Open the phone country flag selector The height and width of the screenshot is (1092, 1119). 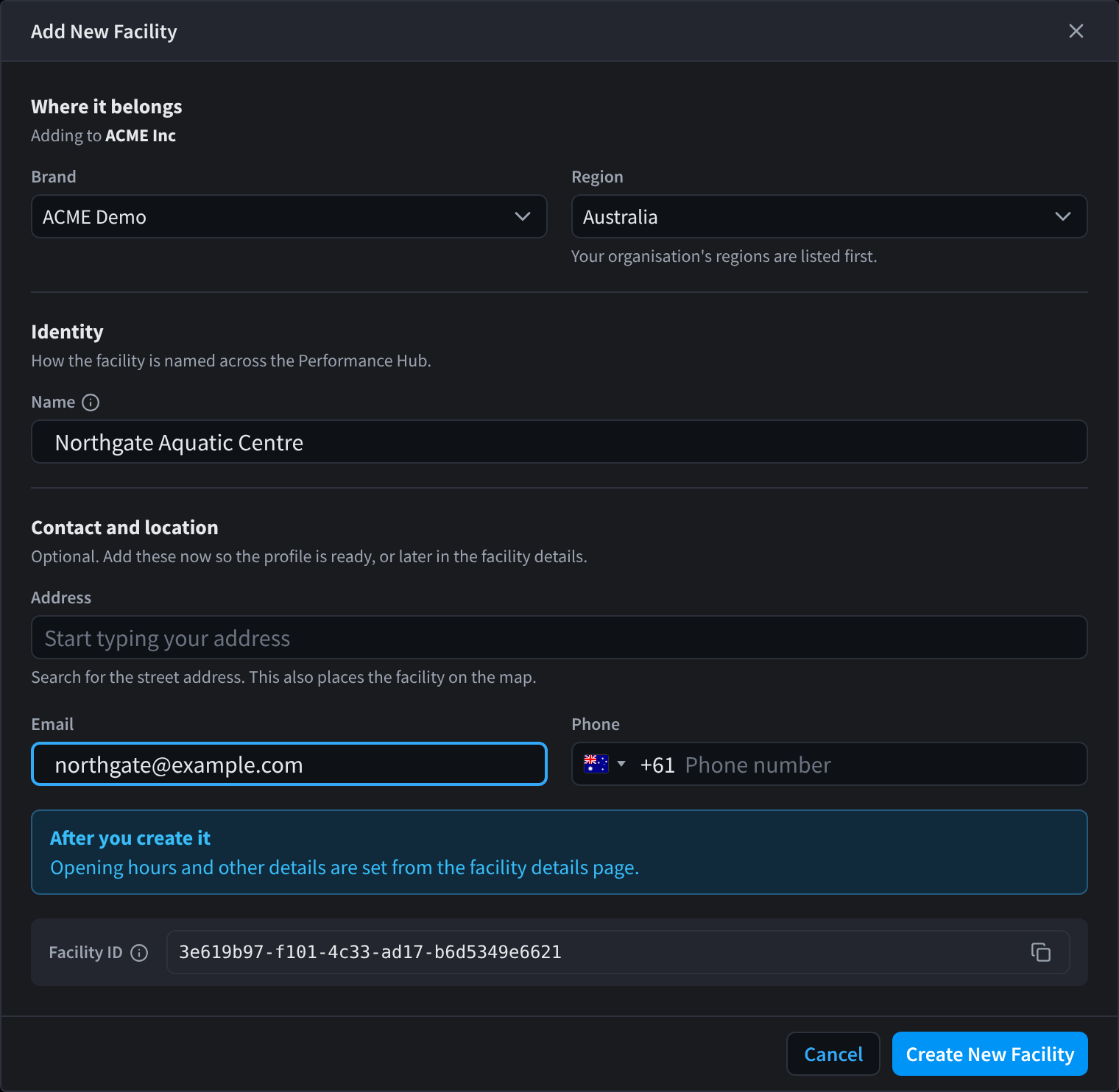[604, 765]
